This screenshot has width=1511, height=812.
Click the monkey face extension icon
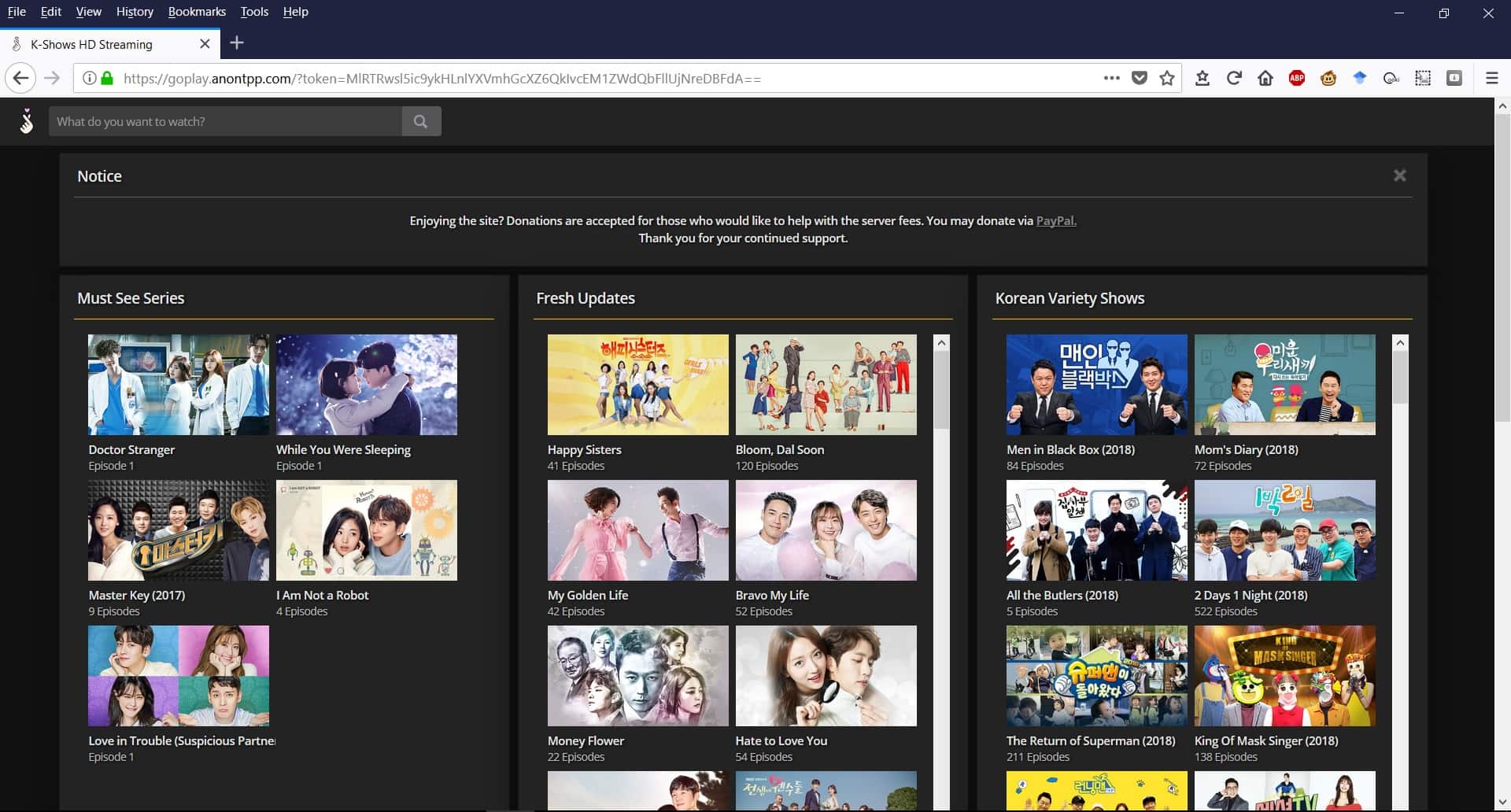point(1328,78)
